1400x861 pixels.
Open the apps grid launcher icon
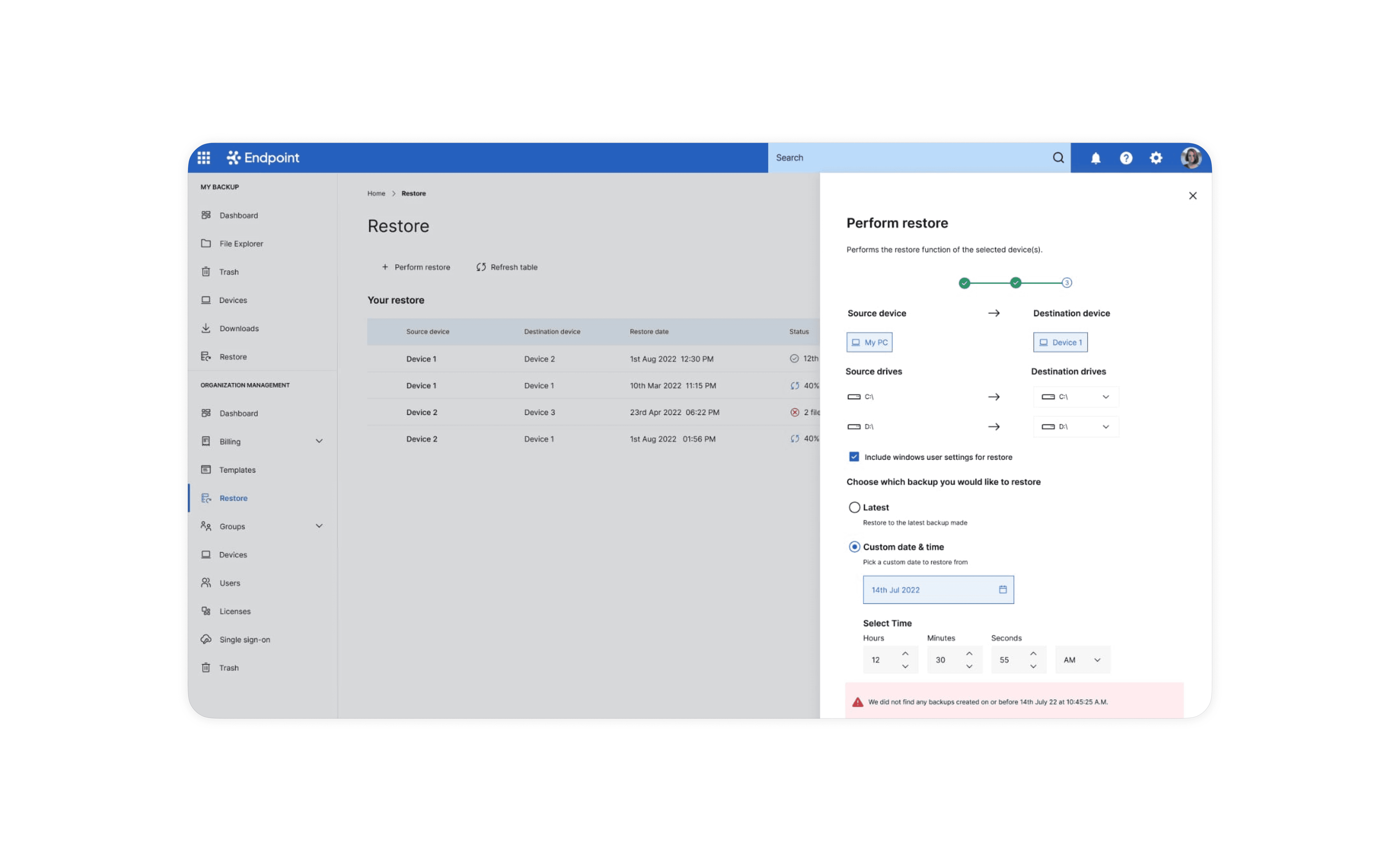tap(203, 158)
